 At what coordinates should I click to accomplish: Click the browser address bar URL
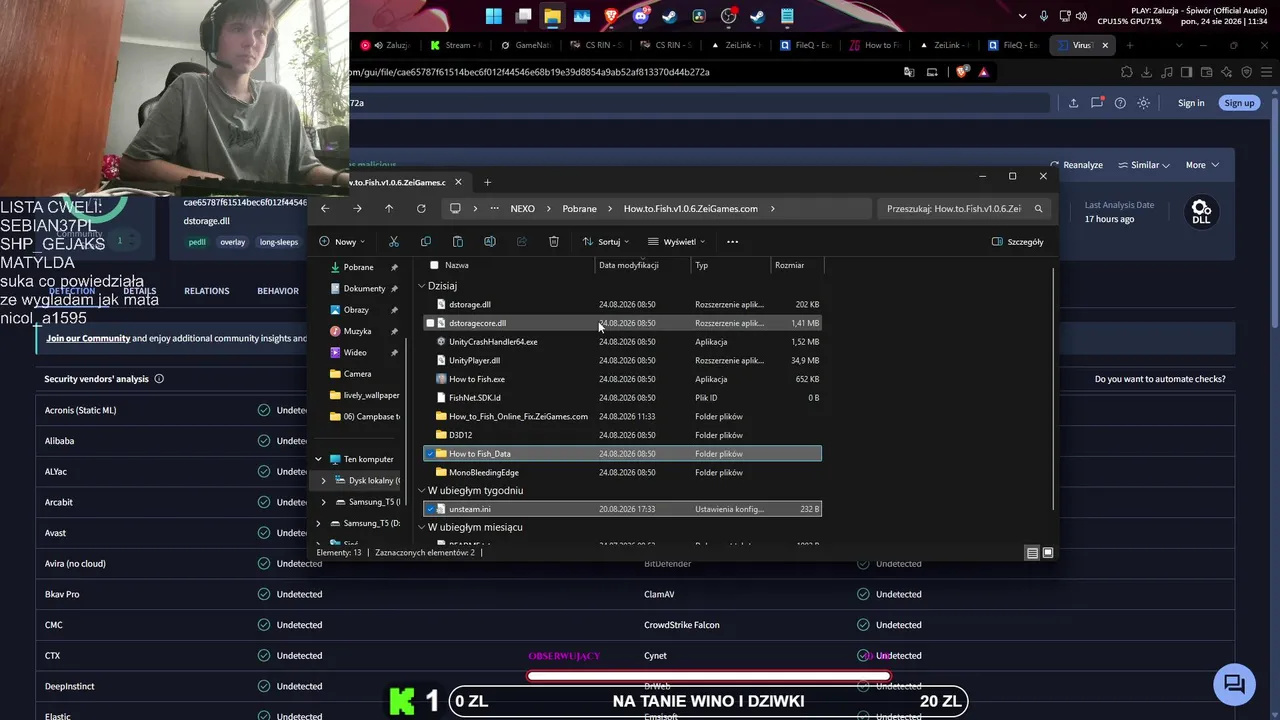[530, 72]
